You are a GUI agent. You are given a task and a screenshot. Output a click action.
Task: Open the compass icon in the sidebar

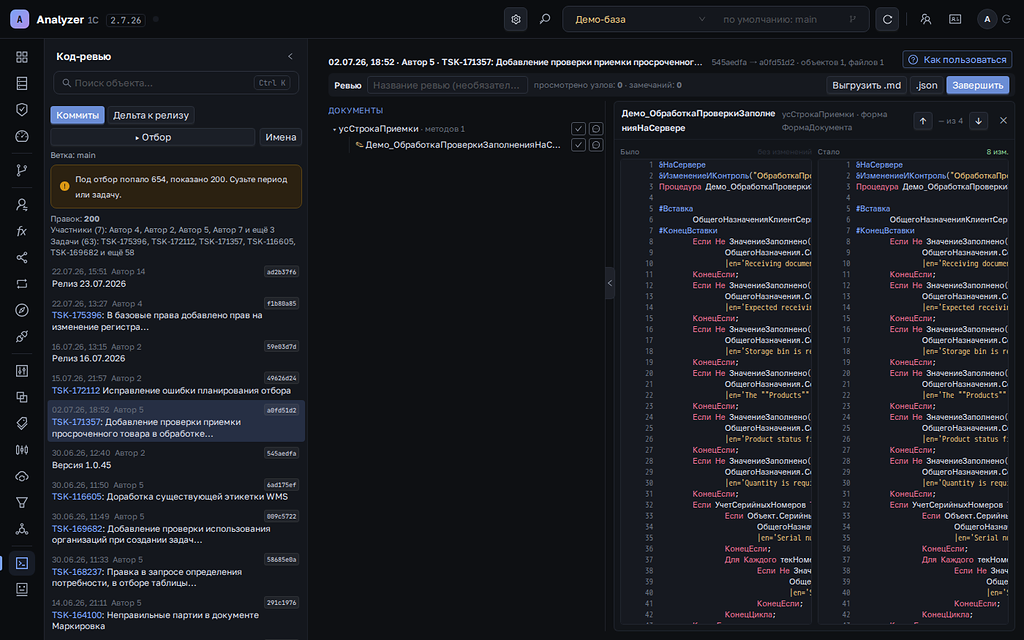point(22,310)
